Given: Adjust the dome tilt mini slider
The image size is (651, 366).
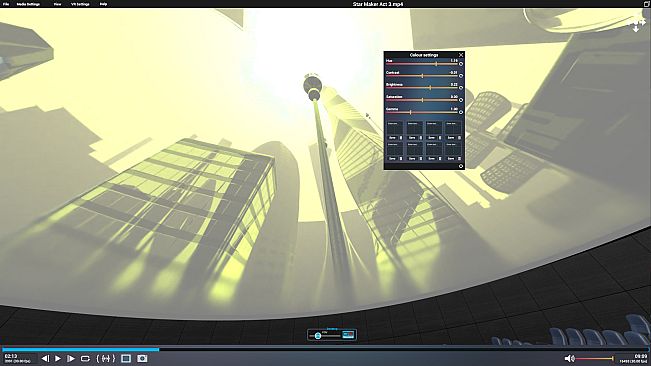Looking at the screenshot, I should point(325,335).
